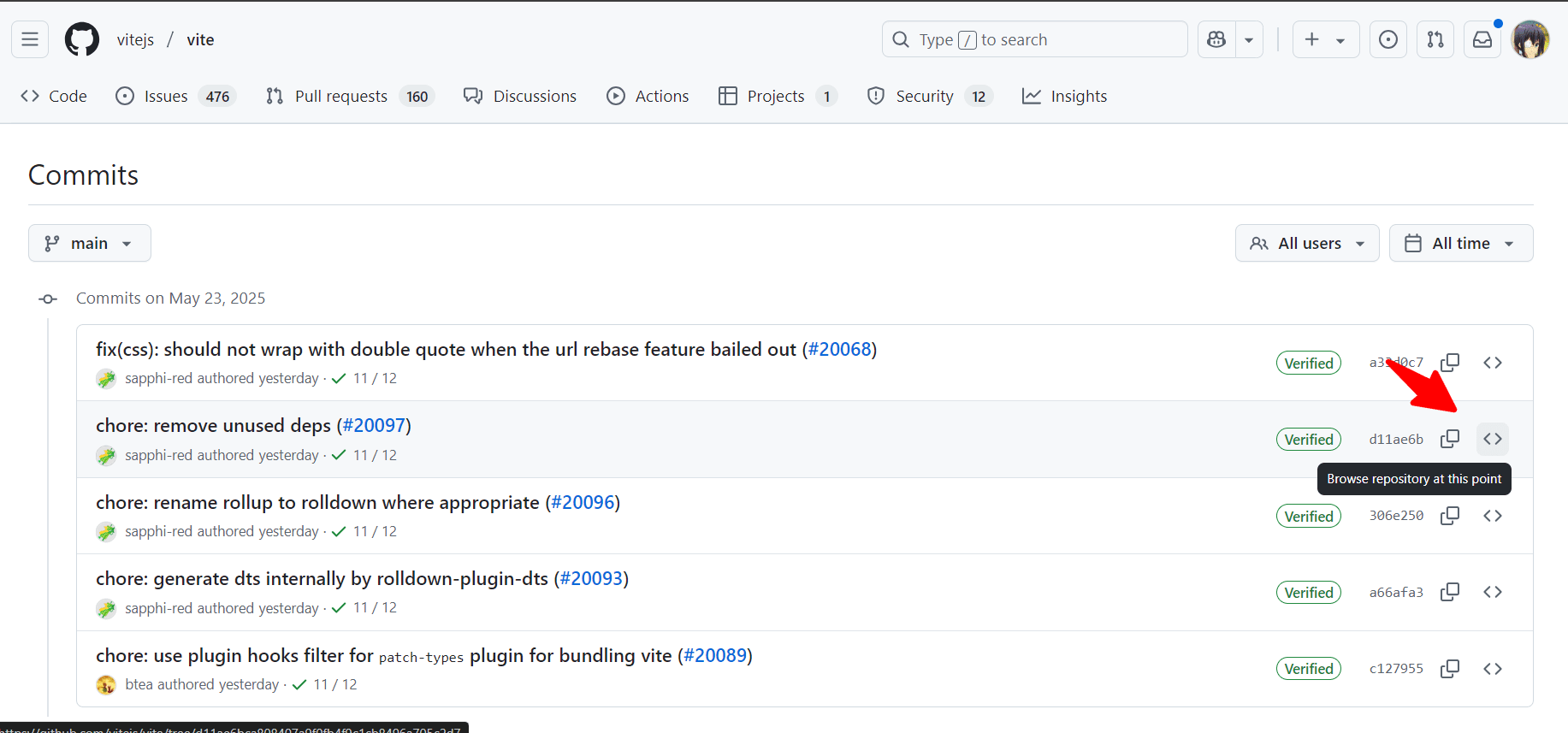
Task: Browse repository at commit d11ae6b
Action: click(1493, 439)
